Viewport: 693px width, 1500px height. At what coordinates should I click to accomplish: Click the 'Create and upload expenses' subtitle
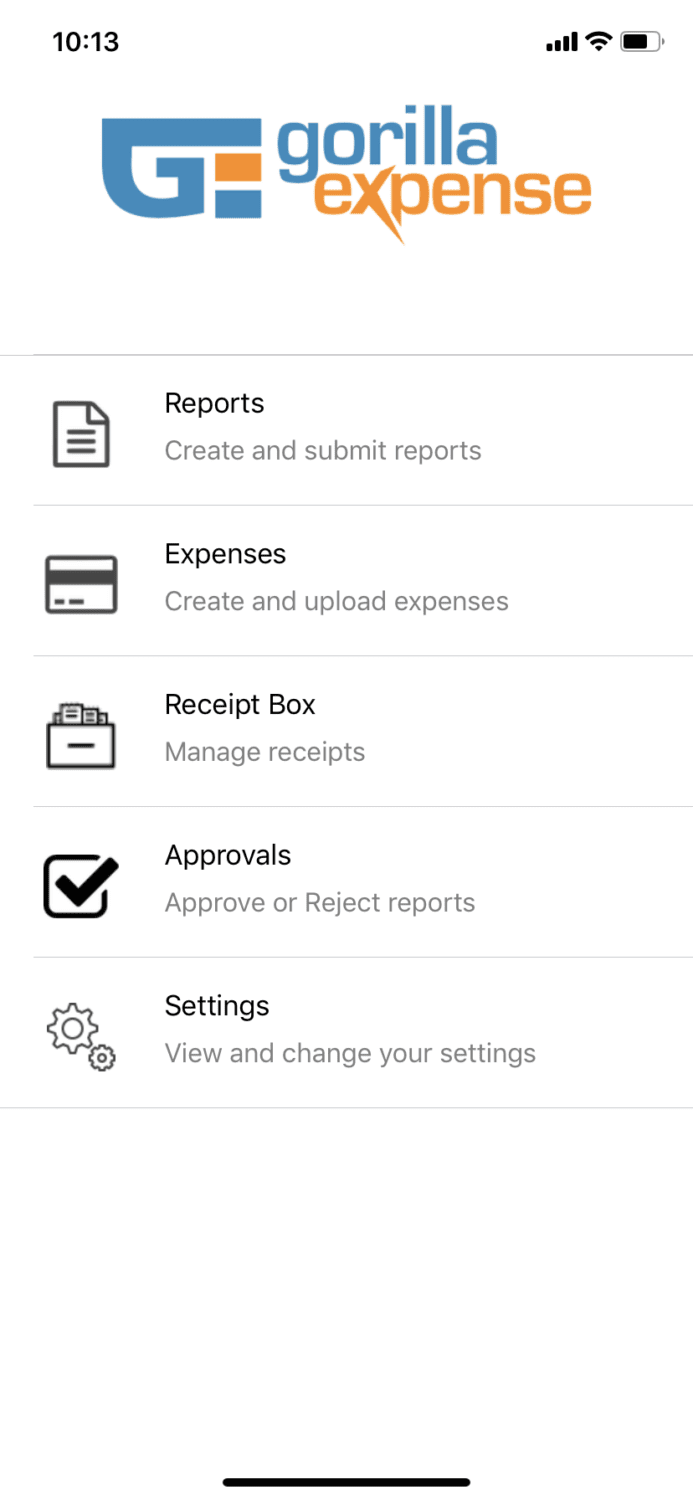336,601
